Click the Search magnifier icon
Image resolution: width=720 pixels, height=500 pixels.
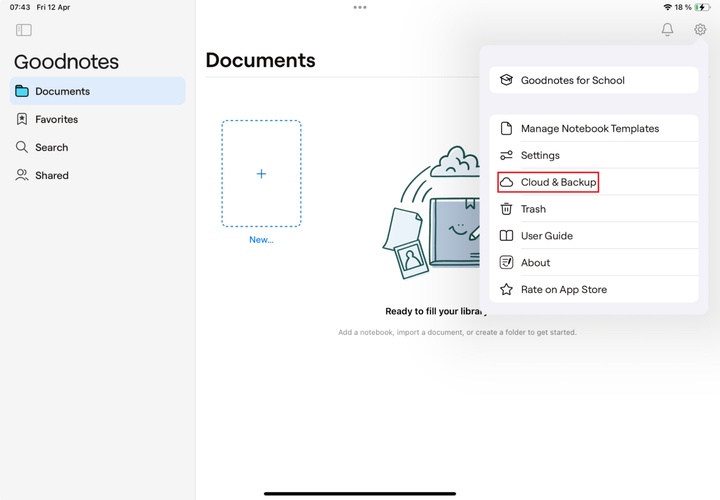(x=22, y=147)
